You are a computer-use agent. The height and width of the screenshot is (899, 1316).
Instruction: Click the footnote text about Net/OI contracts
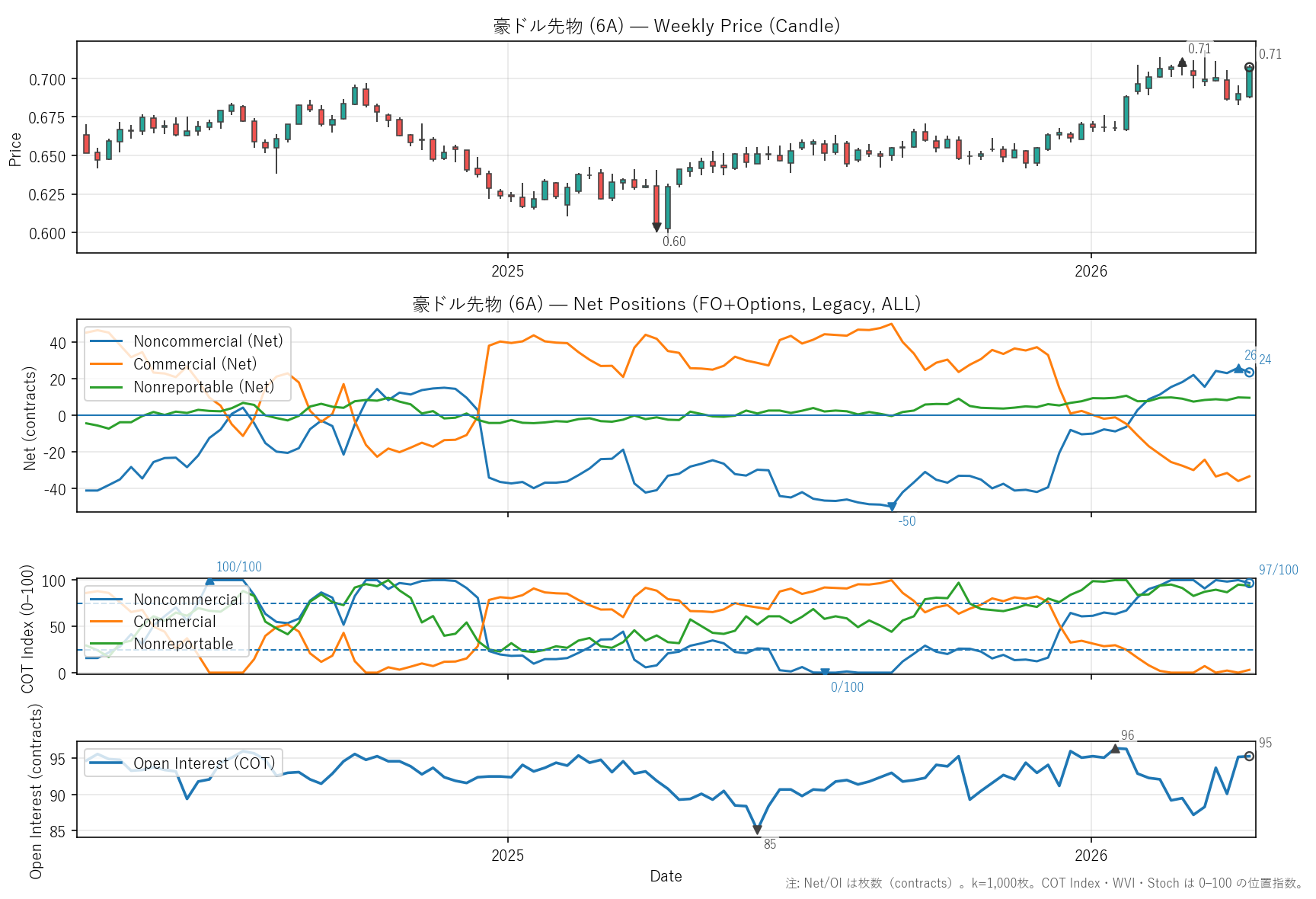tap(1043, 883)
